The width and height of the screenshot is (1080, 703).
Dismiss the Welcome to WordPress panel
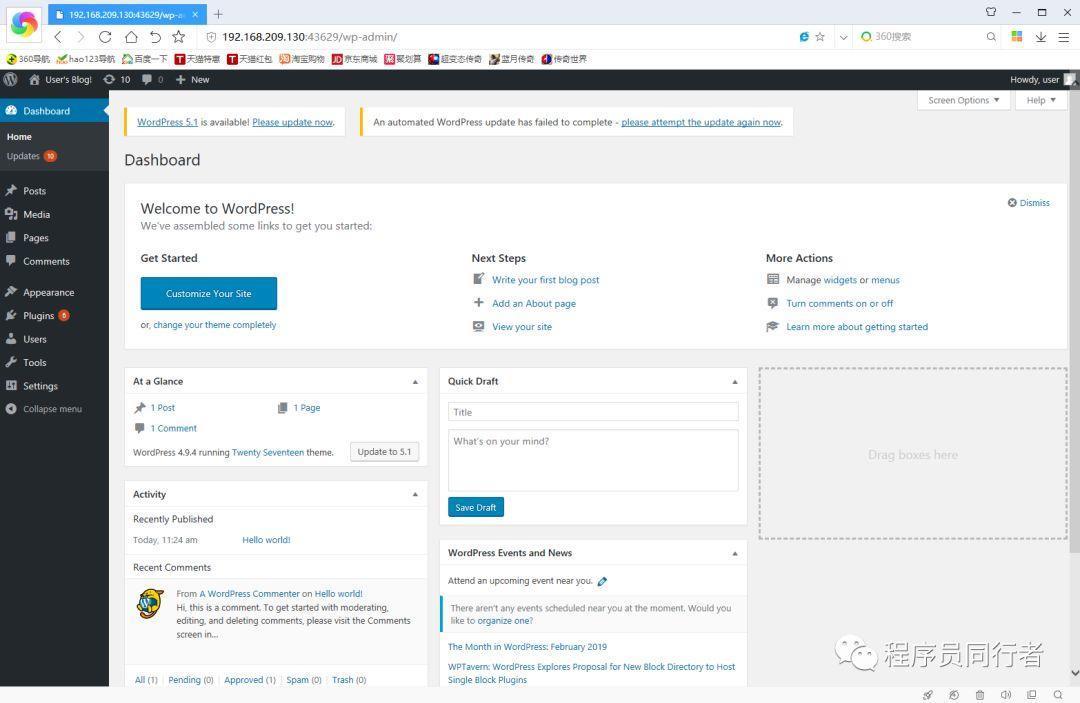coord(1029,202)
